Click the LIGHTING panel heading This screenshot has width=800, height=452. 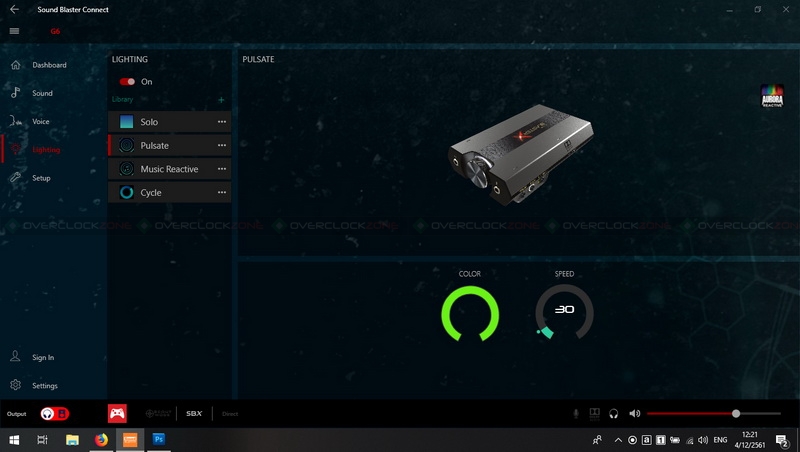click(x=130, y=59)
